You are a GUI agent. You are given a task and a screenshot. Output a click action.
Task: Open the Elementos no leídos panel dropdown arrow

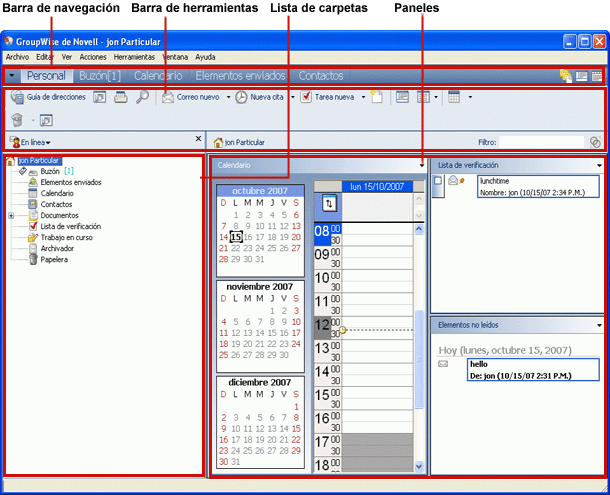coord(599,325)
